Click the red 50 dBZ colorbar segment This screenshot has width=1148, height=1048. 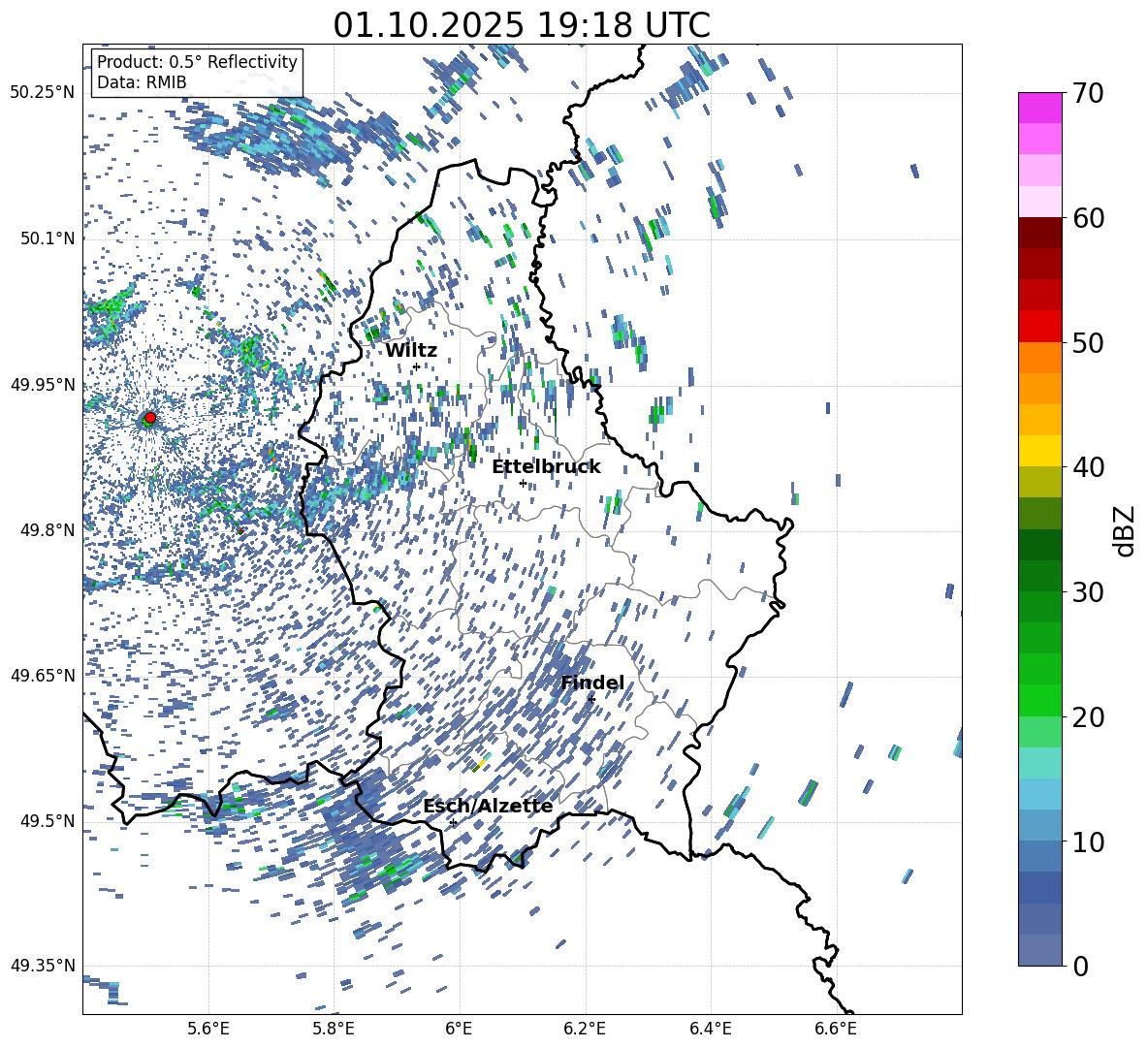pos(1039,327)
